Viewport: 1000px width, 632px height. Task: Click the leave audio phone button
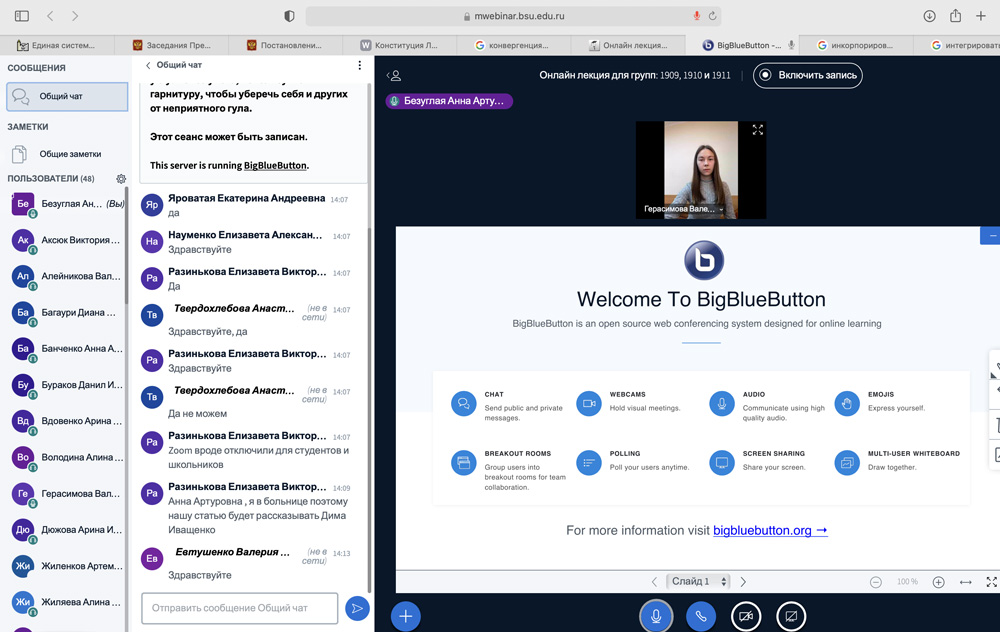click(701, 616)
